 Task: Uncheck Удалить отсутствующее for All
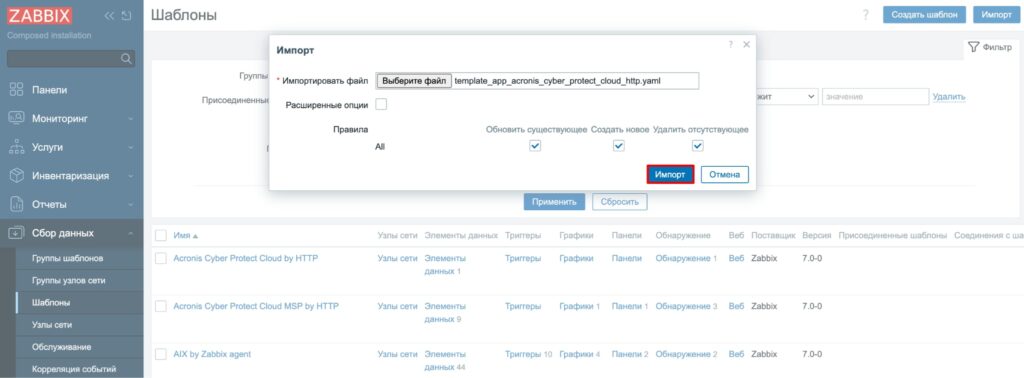pos(697,146)
